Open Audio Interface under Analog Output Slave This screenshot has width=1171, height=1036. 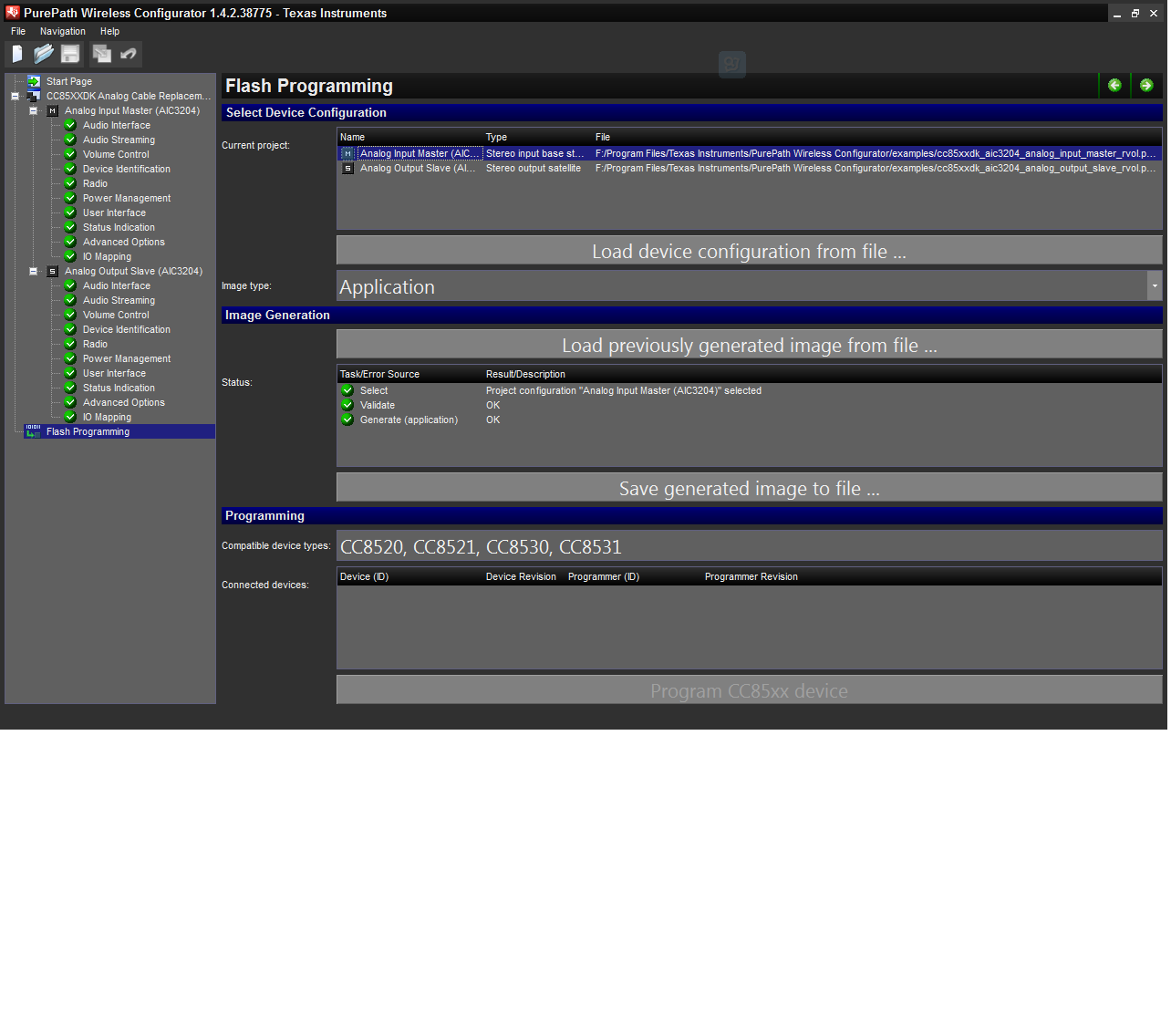point(117,285)
